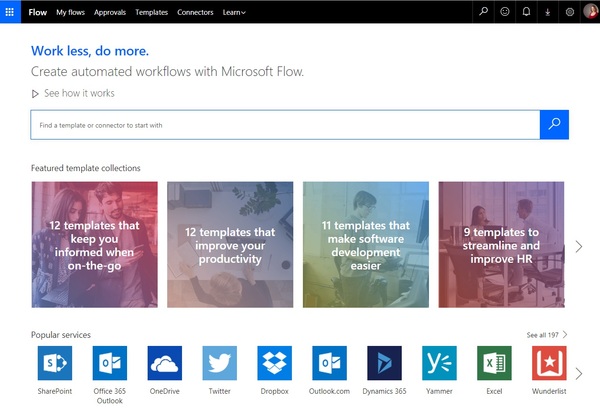This screenshot has width=600, height=409.
Task: Open the app launcher waffle icon
Action: click(10, 12)
